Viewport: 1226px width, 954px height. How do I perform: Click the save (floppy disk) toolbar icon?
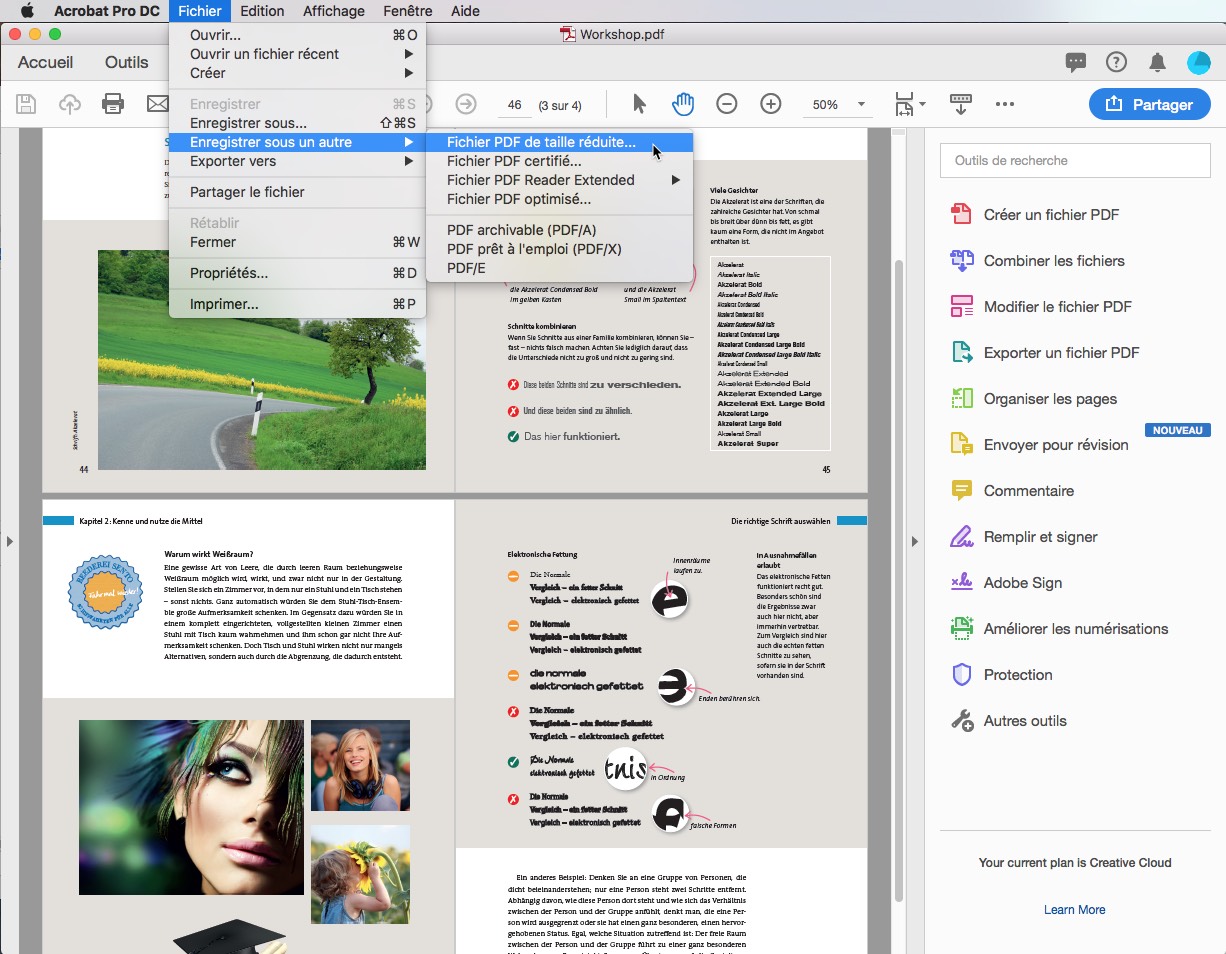tap(26, 104)
